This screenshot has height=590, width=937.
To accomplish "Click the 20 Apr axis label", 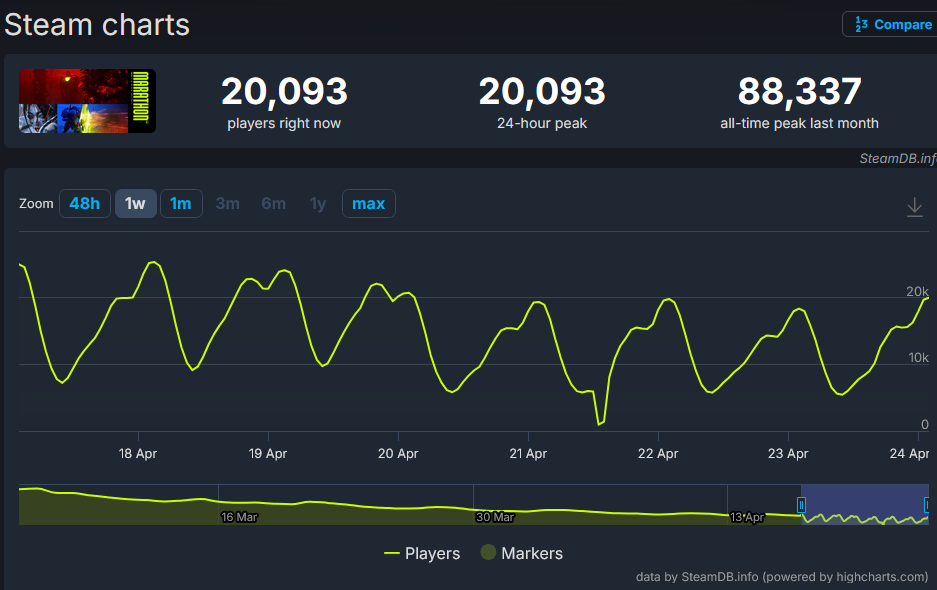I will 398,454.
